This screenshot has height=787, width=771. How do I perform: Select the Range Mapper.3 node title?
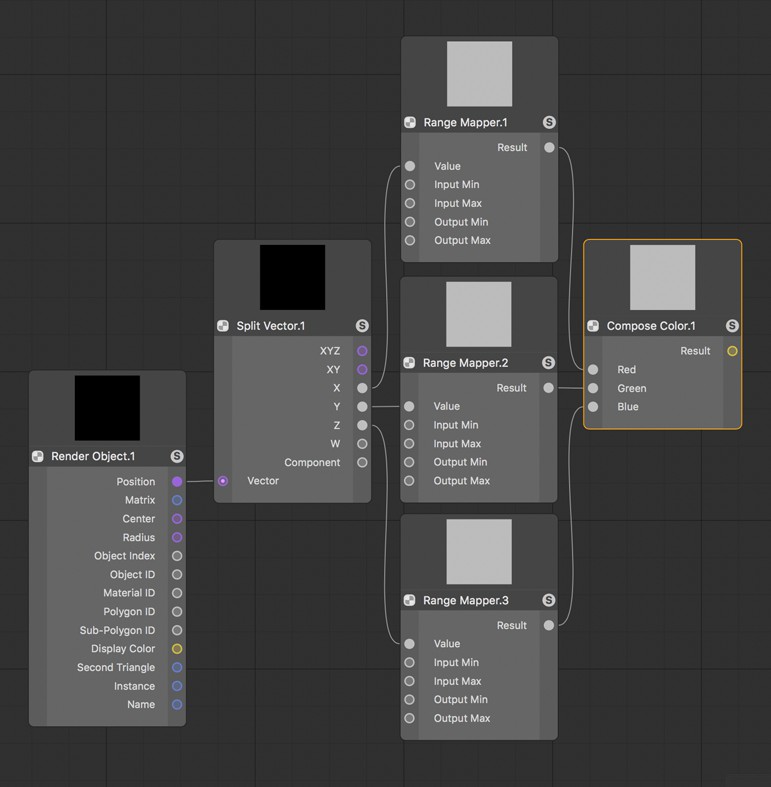click(x=465, y=600)
